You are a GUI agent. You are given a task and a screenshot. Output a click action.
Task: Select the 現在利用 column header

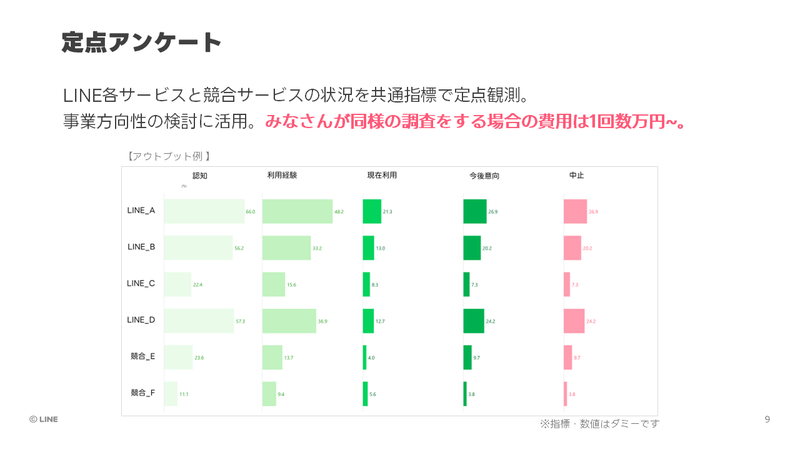[x=382, y=176]
